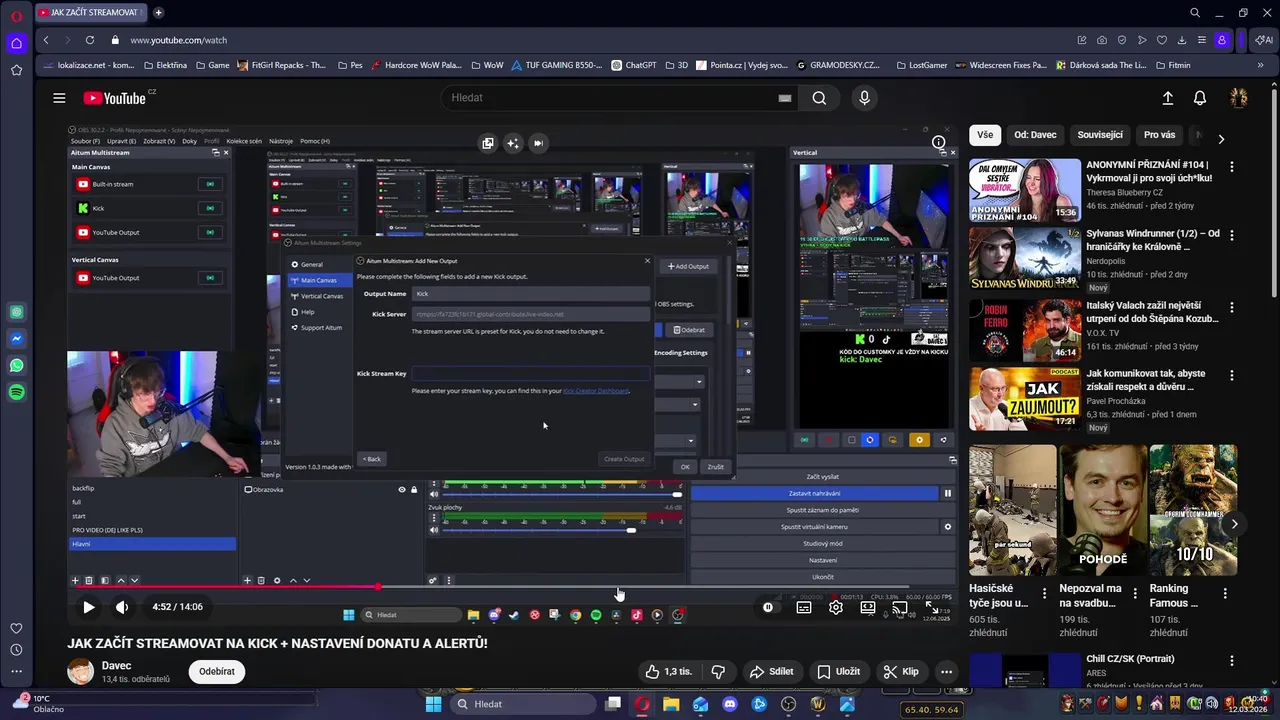Image resolution: width=1280 pixels, height=720 pixels.
Task: Open the video player settings gear
Action: [x=836, y=607]
